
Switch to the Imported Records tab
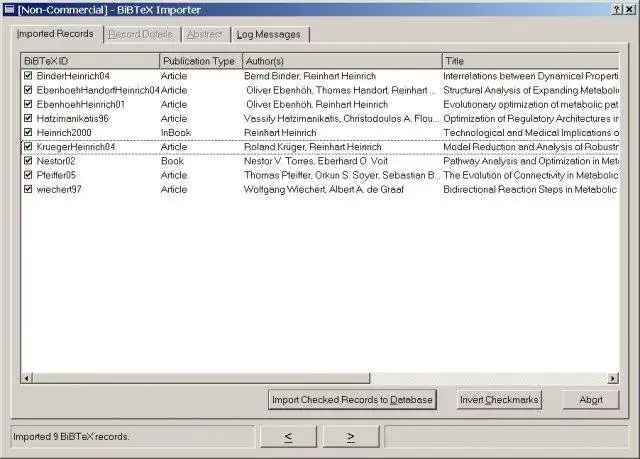(x=55, y=33)
